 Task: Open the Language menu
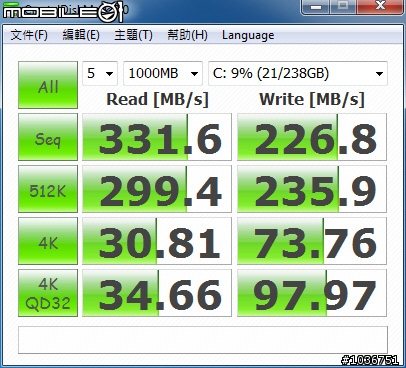[x=248, y=35]
